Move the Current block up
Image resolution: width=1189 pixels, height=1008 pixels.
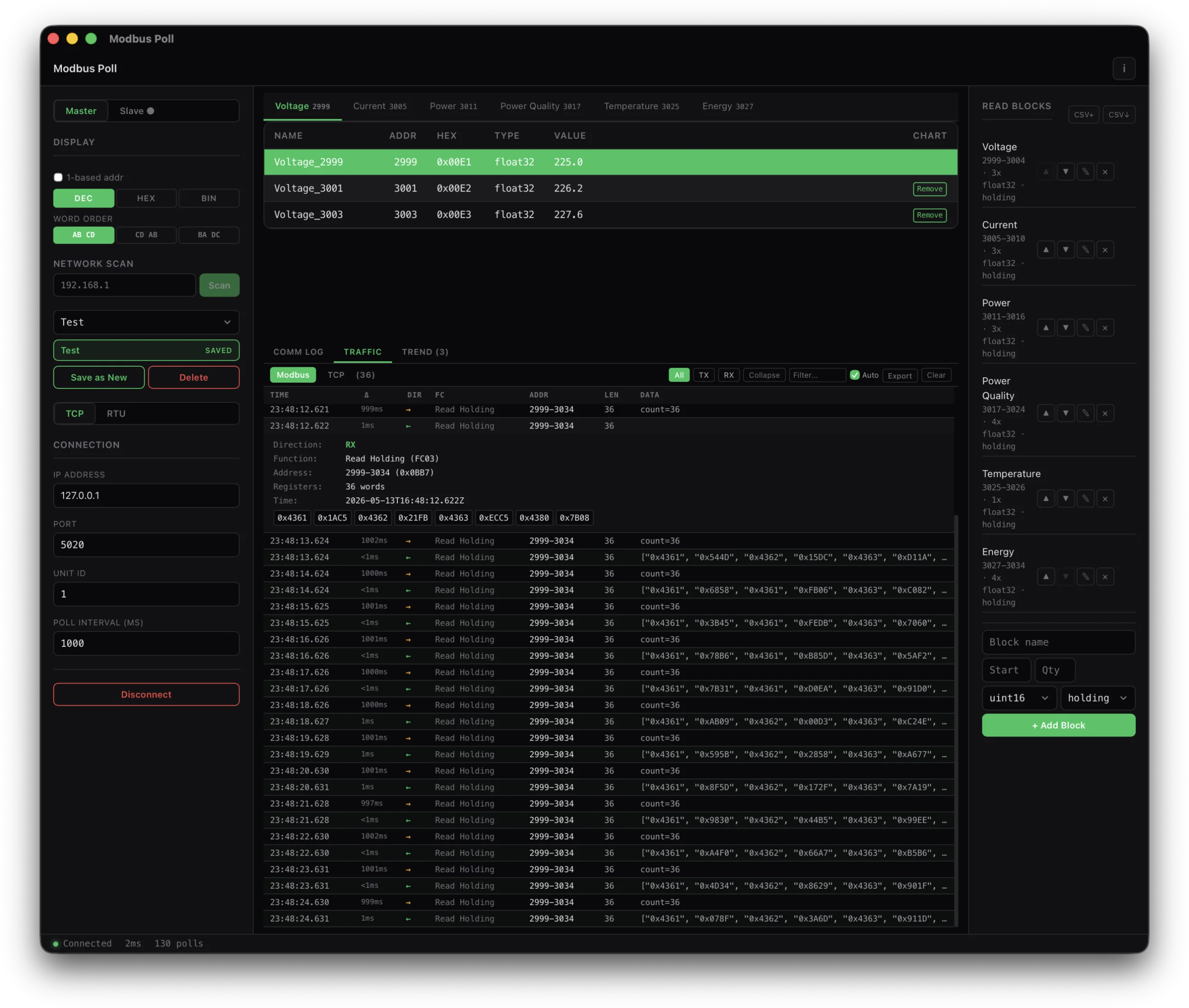point(1046,250)
